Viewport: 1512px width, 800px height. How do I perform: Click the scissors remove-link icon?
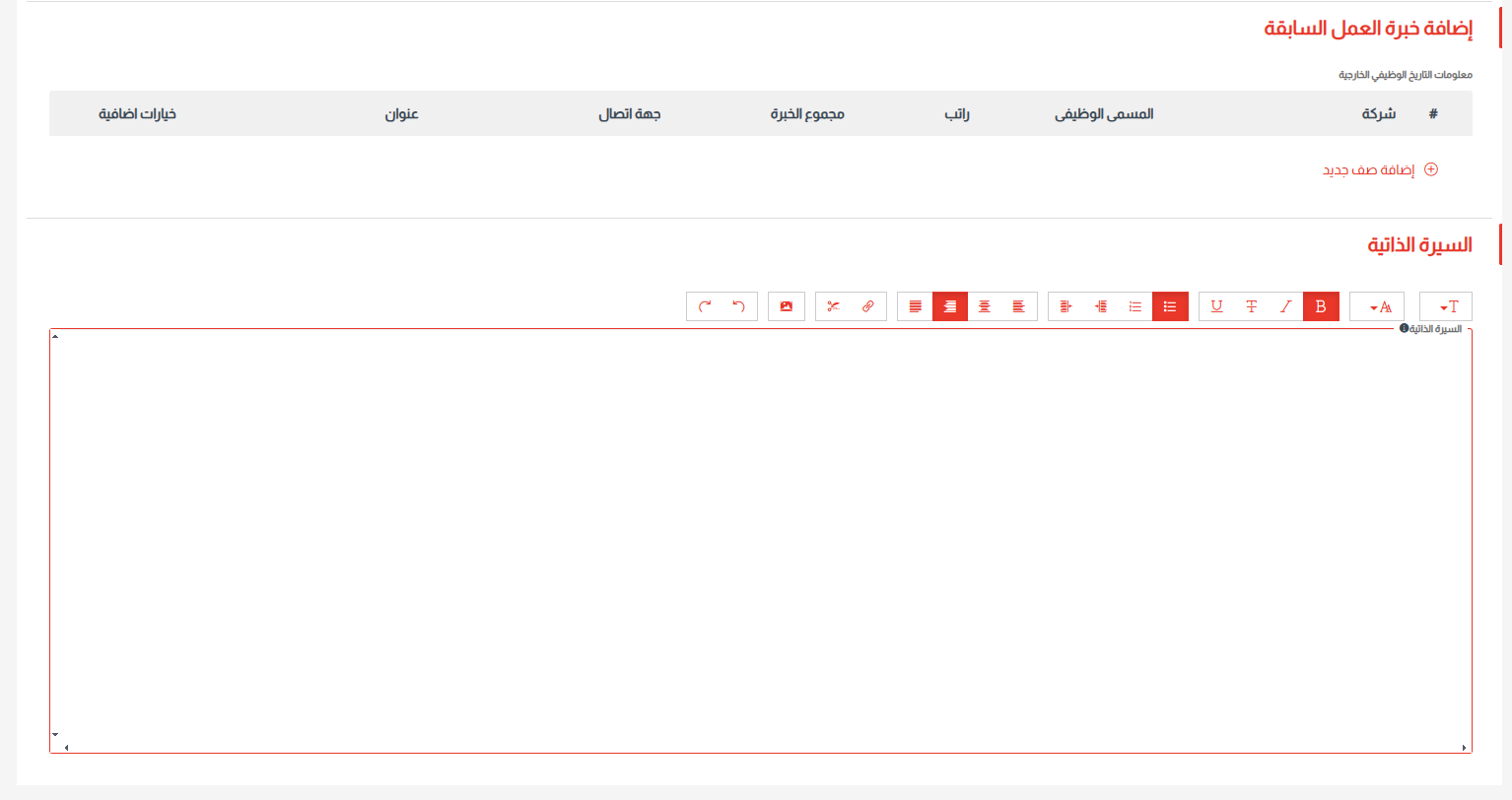(x=833, y=306)
